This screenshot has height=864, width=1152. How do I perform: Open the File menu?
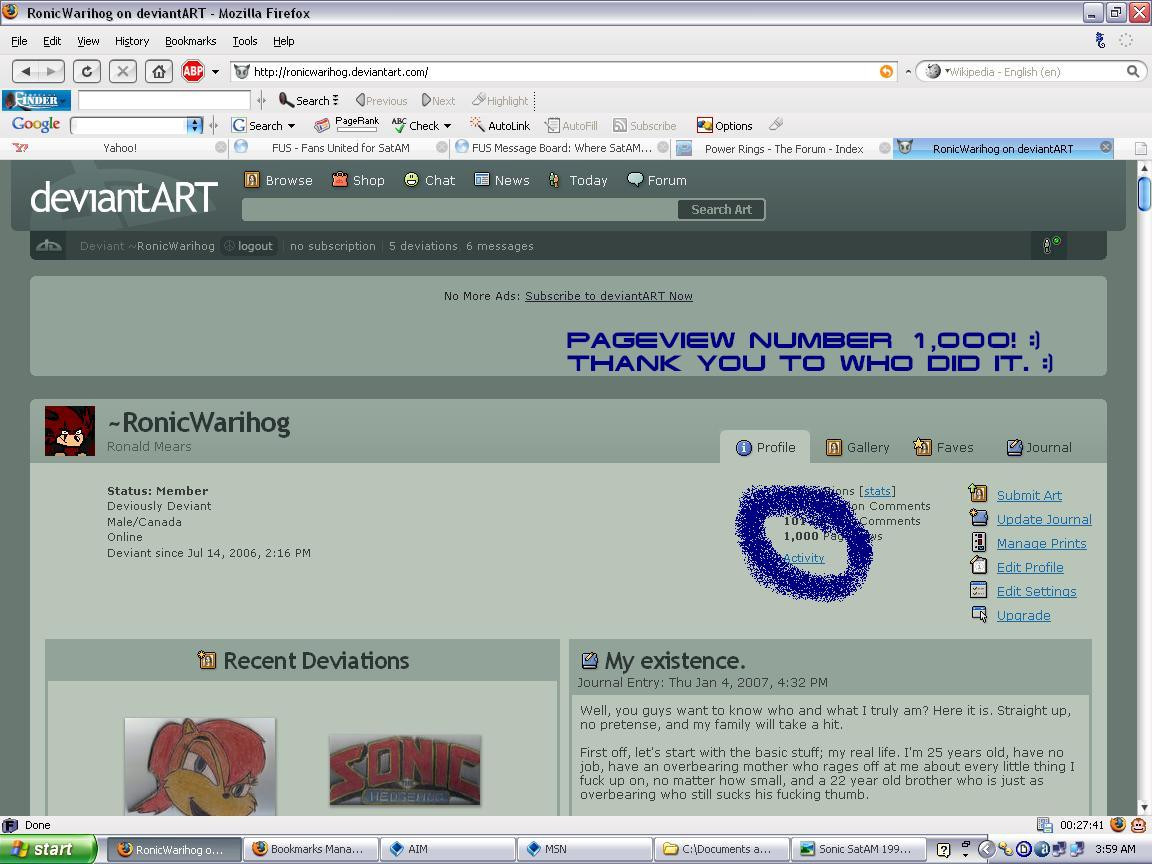point(19,41)
